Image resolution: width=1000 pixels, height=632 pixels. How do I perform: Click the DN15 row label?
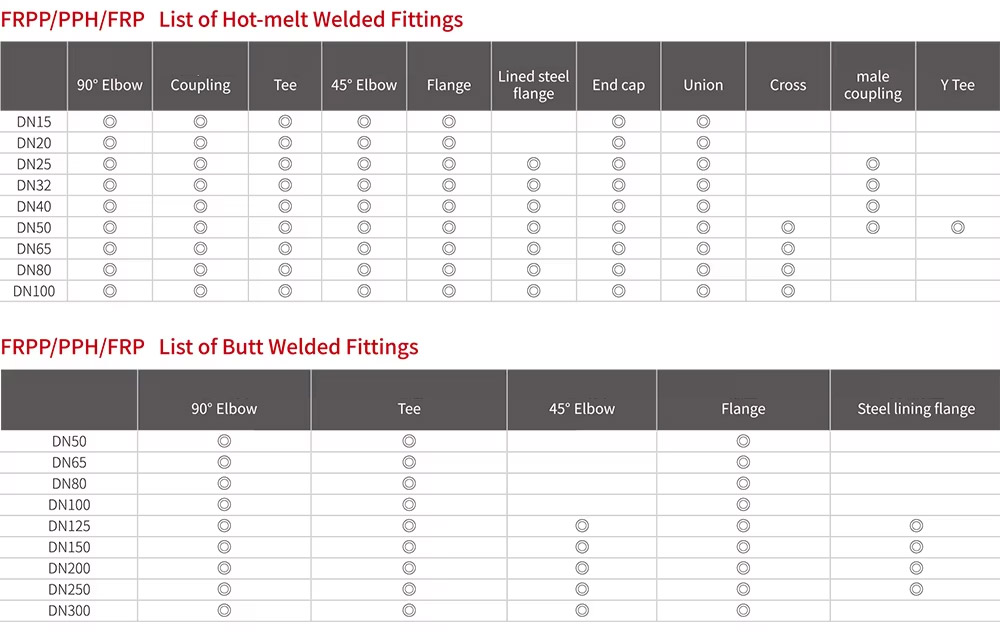tap(34, 122)
